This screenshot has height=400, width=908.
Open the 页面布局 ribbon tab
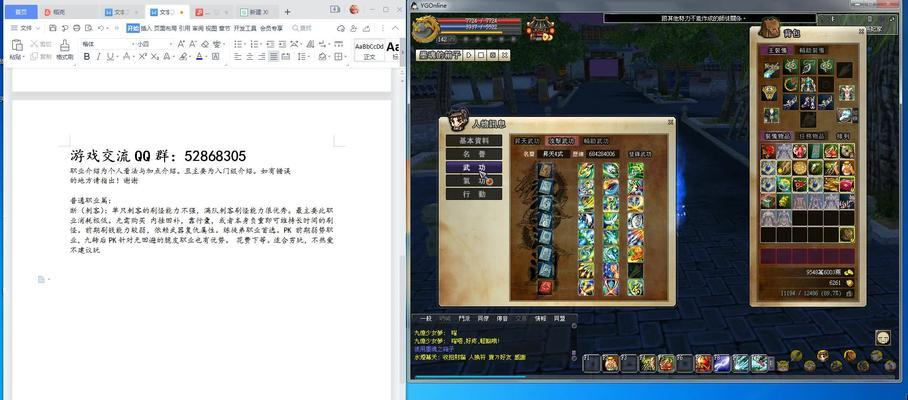coord(165,28)
